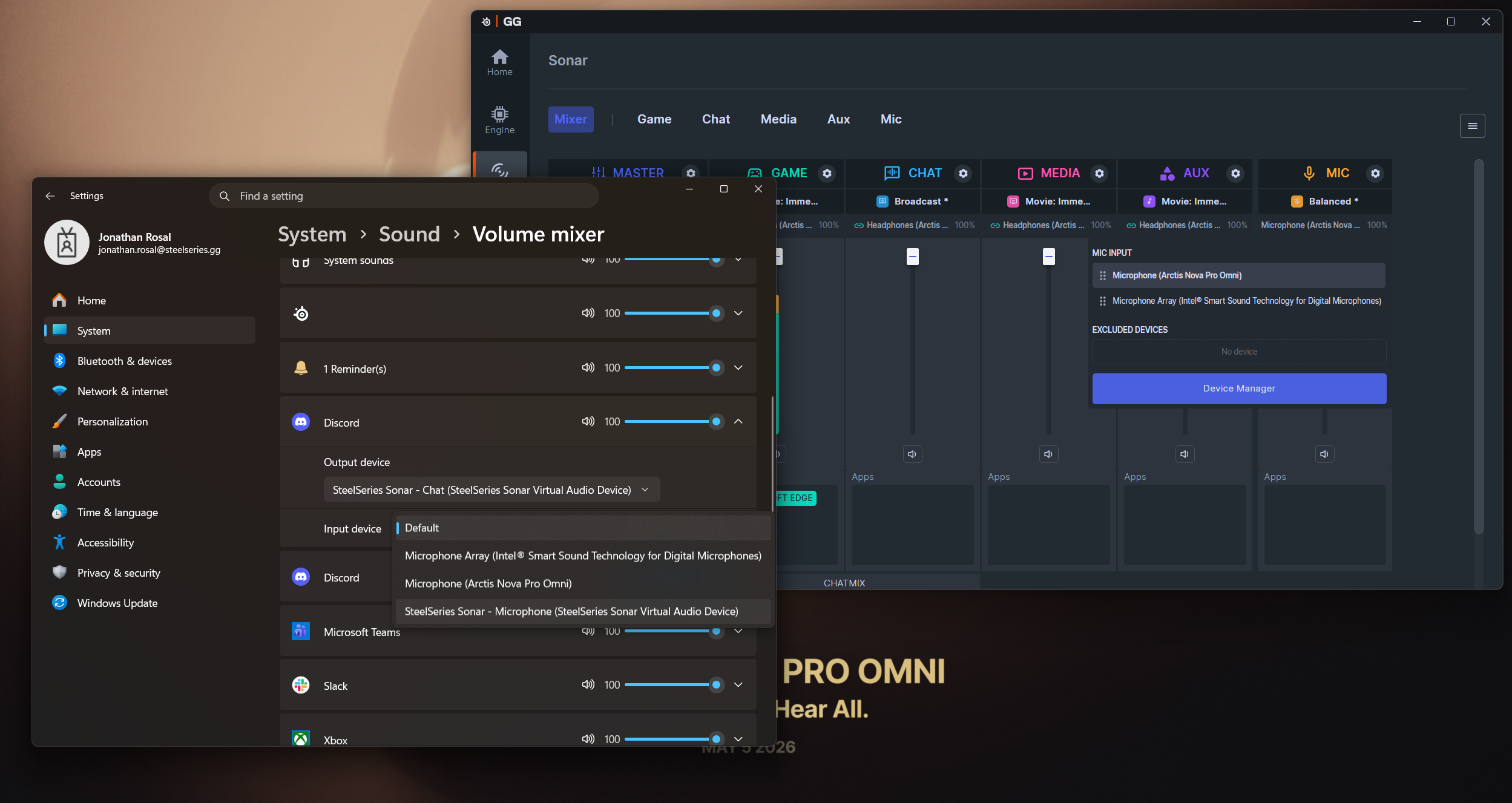Screen dimensions: 1512x803
Task: Open Windows Update settings
Action: [x=150, y=603]
